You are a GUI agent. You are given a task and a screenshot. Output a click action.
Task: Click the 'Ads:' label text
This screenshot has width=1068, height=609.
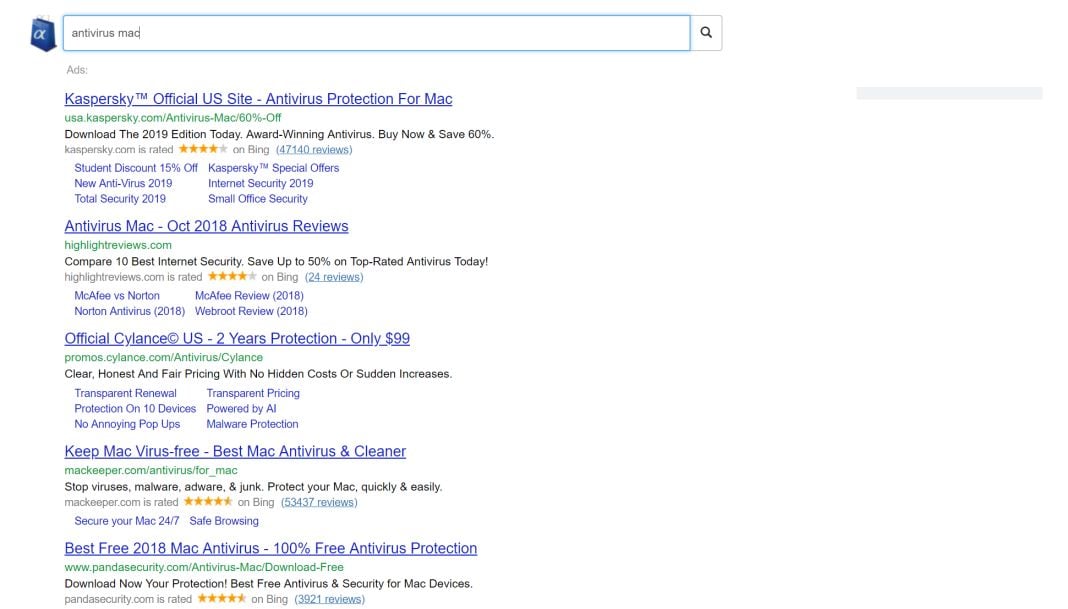(x=77, y=70)
